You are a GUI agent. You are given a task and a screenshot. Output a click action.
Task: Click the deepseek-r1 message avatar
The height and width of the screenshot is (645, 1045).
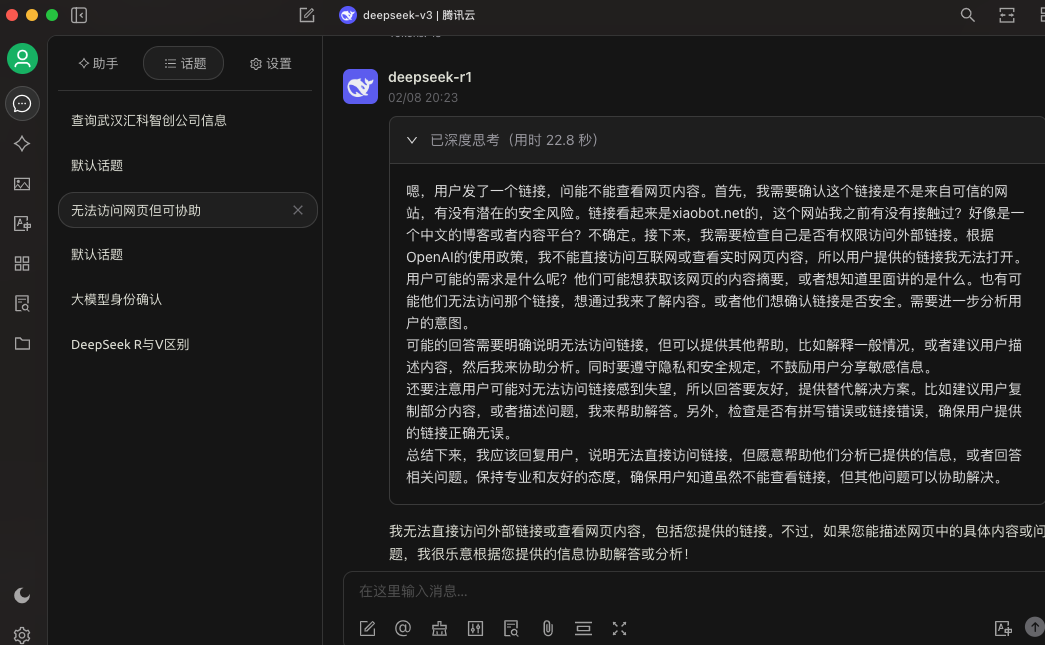361,87
